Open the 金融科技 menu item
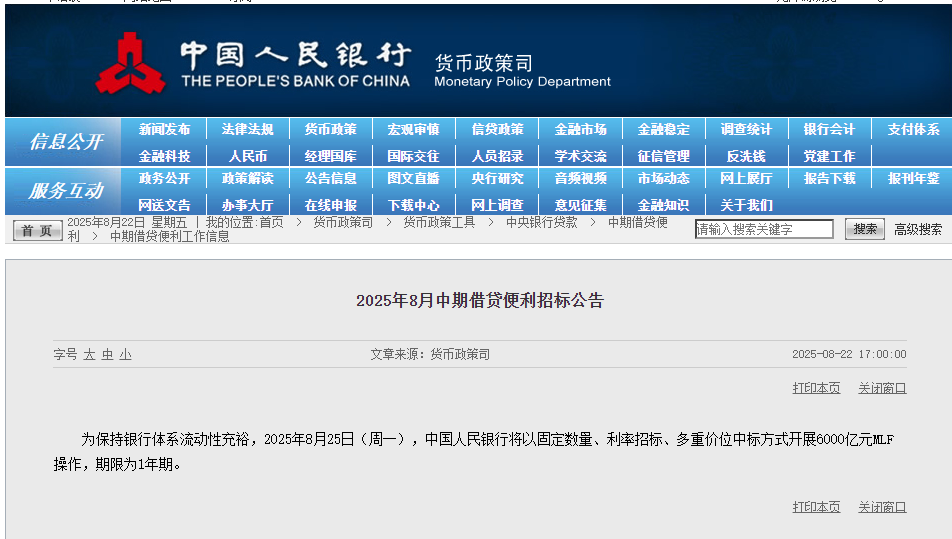952x539 pixels. 164,156
